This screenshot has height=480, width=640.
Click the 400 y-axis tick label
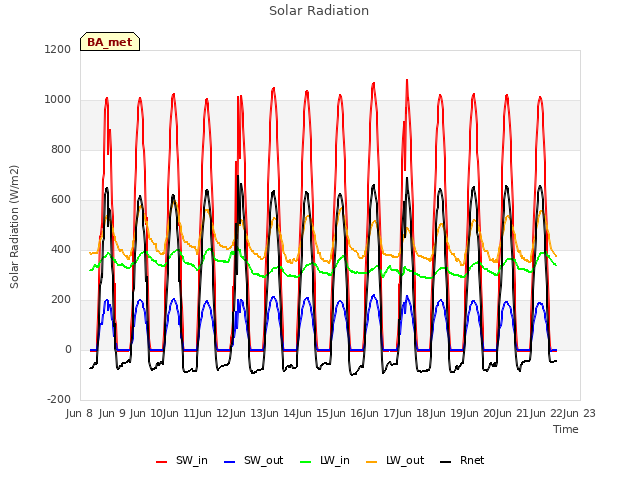pos(61,250)
